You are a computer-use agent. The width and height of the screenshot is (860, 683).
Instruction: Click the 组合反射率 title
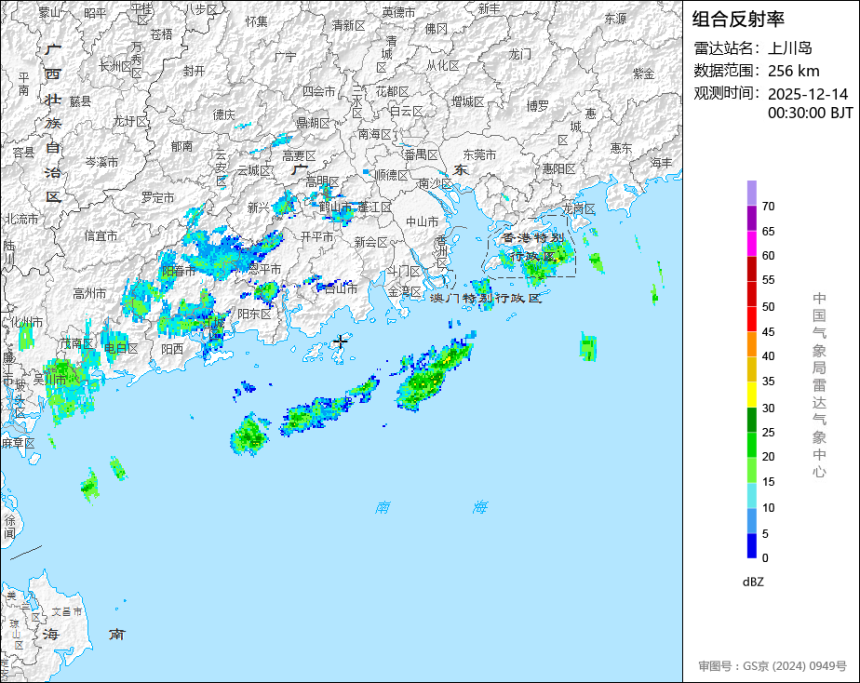click(x=738, y=19)
